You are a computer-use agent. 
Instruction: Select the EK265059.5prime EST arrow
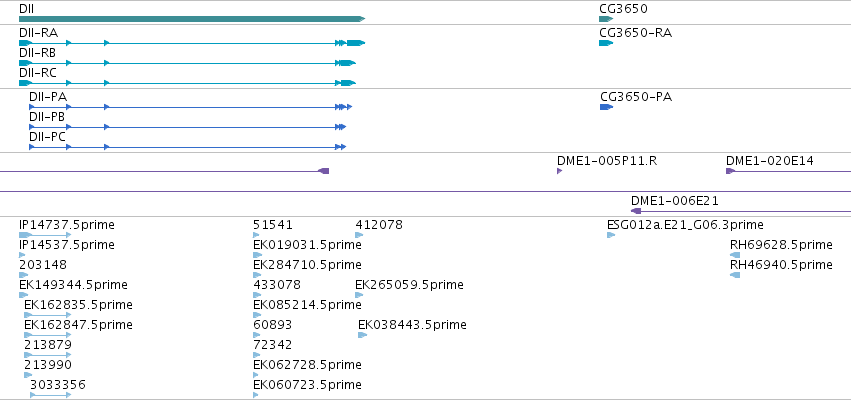click(x=359, y=295)
